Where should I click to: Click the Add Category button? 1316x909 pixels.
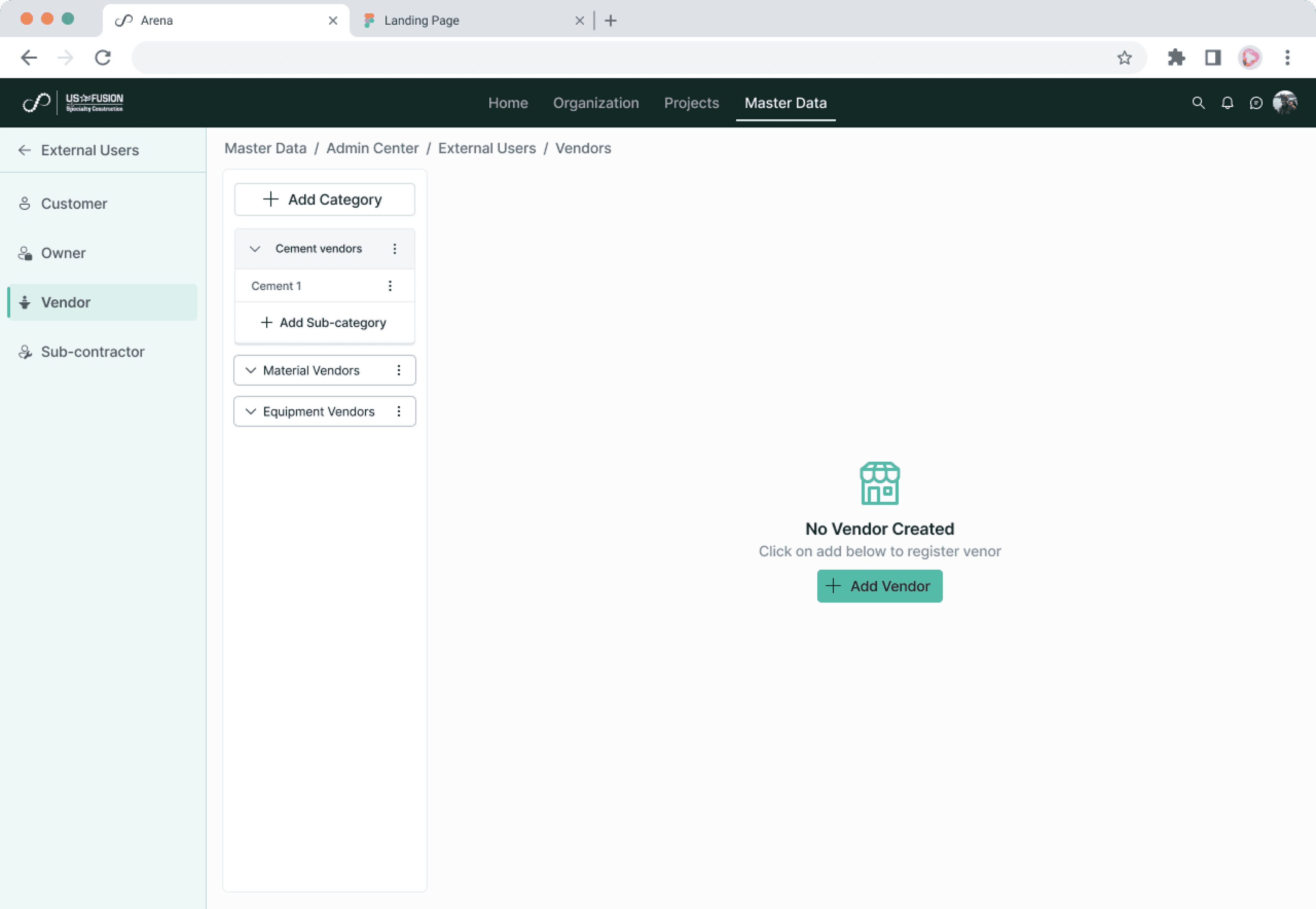coord(325,200)
